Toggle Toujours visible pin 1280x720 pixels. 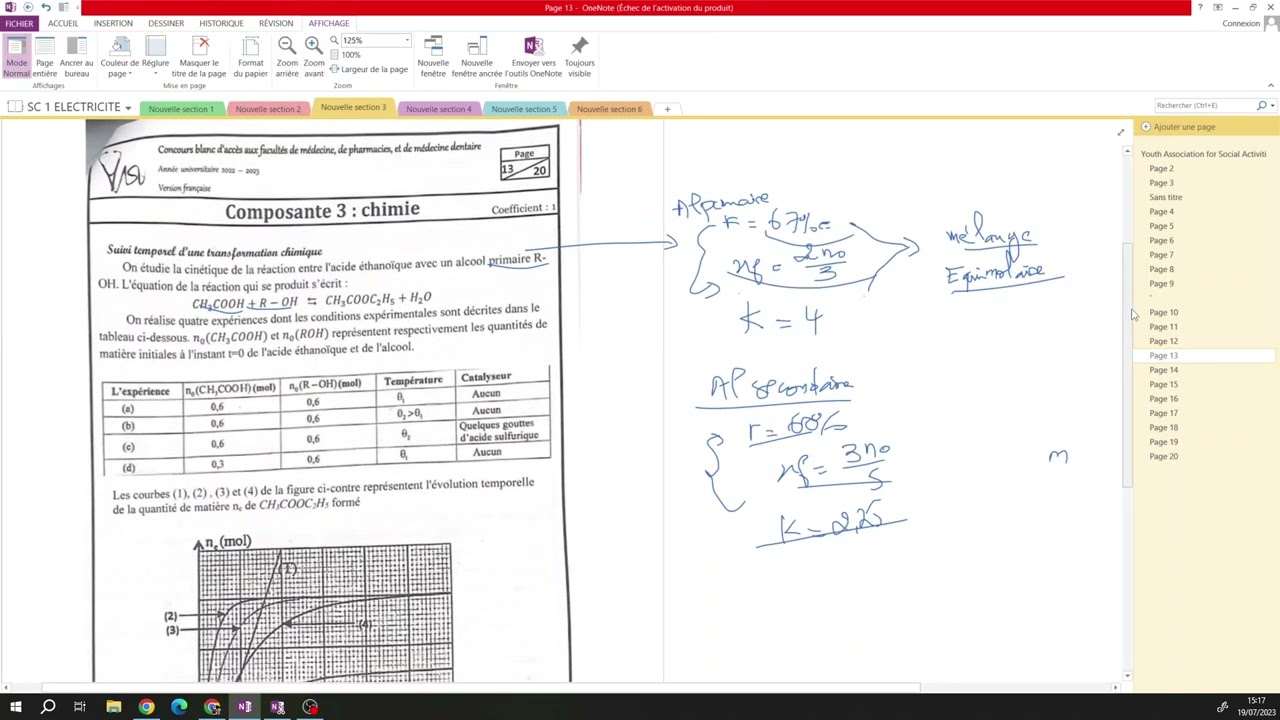pos(579,57)
